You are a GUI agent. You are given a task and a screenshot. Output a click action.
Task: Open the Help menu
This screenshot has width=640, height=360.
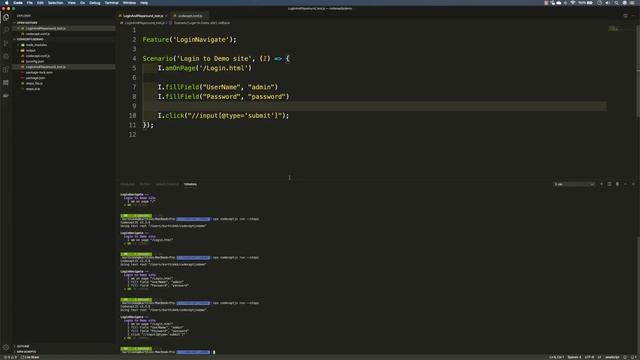144,3
